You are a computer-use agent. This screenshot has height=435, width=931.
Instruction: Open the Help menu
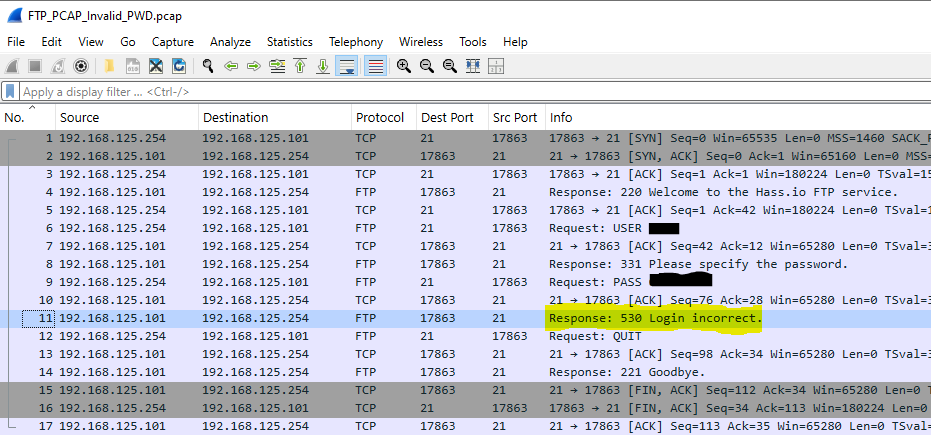tap(515, 42)
